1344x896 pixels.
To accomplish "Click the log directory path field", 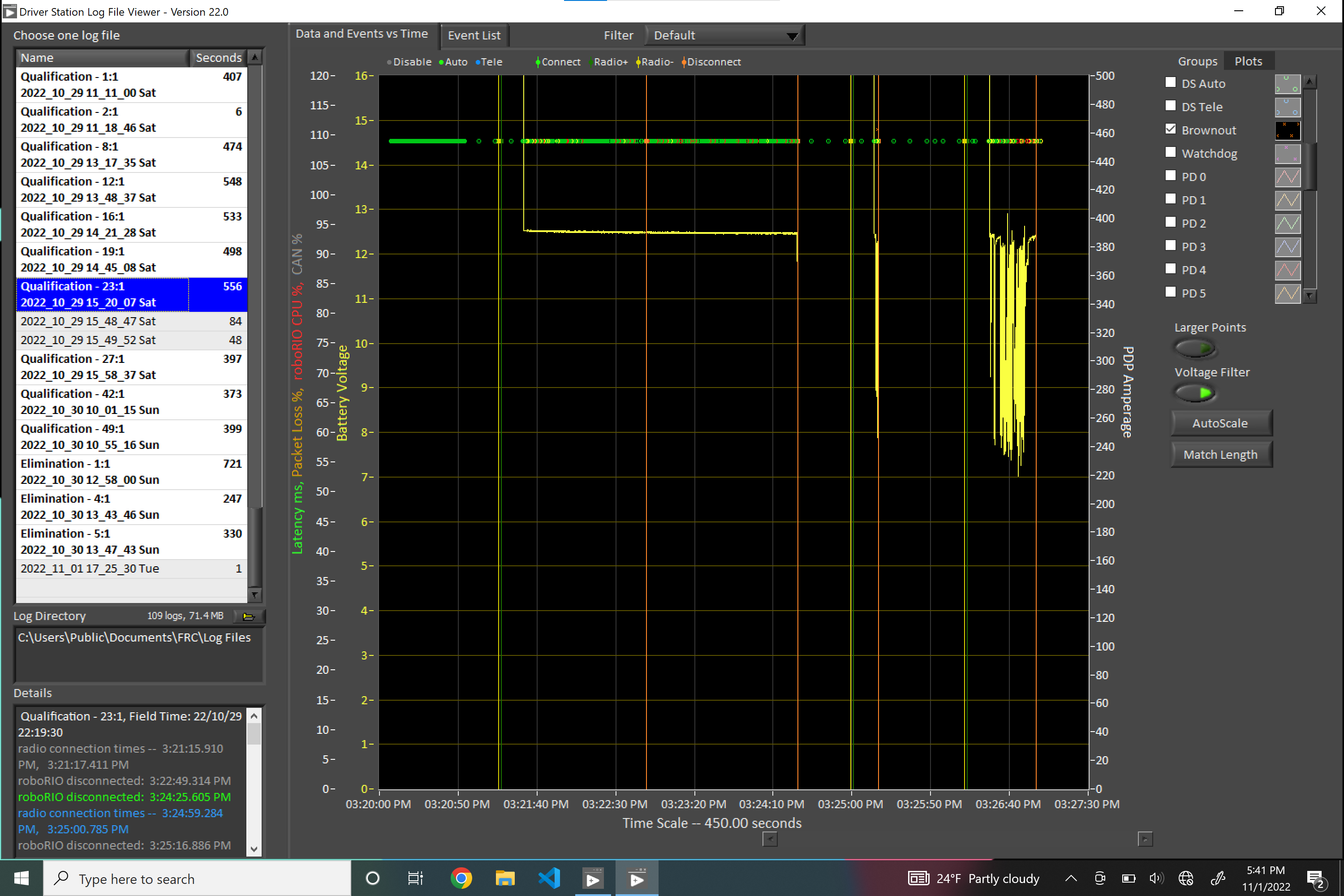I will click(x=139, y=655).
